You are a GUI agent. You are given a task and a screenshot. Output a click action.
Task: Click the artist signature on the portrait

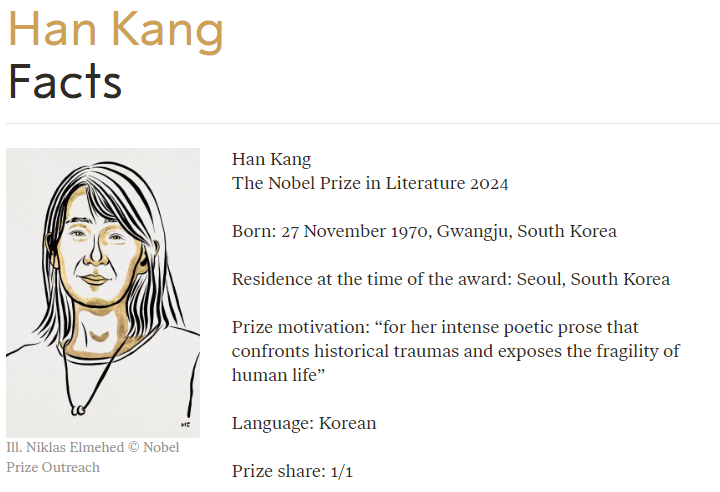point(186,421)
